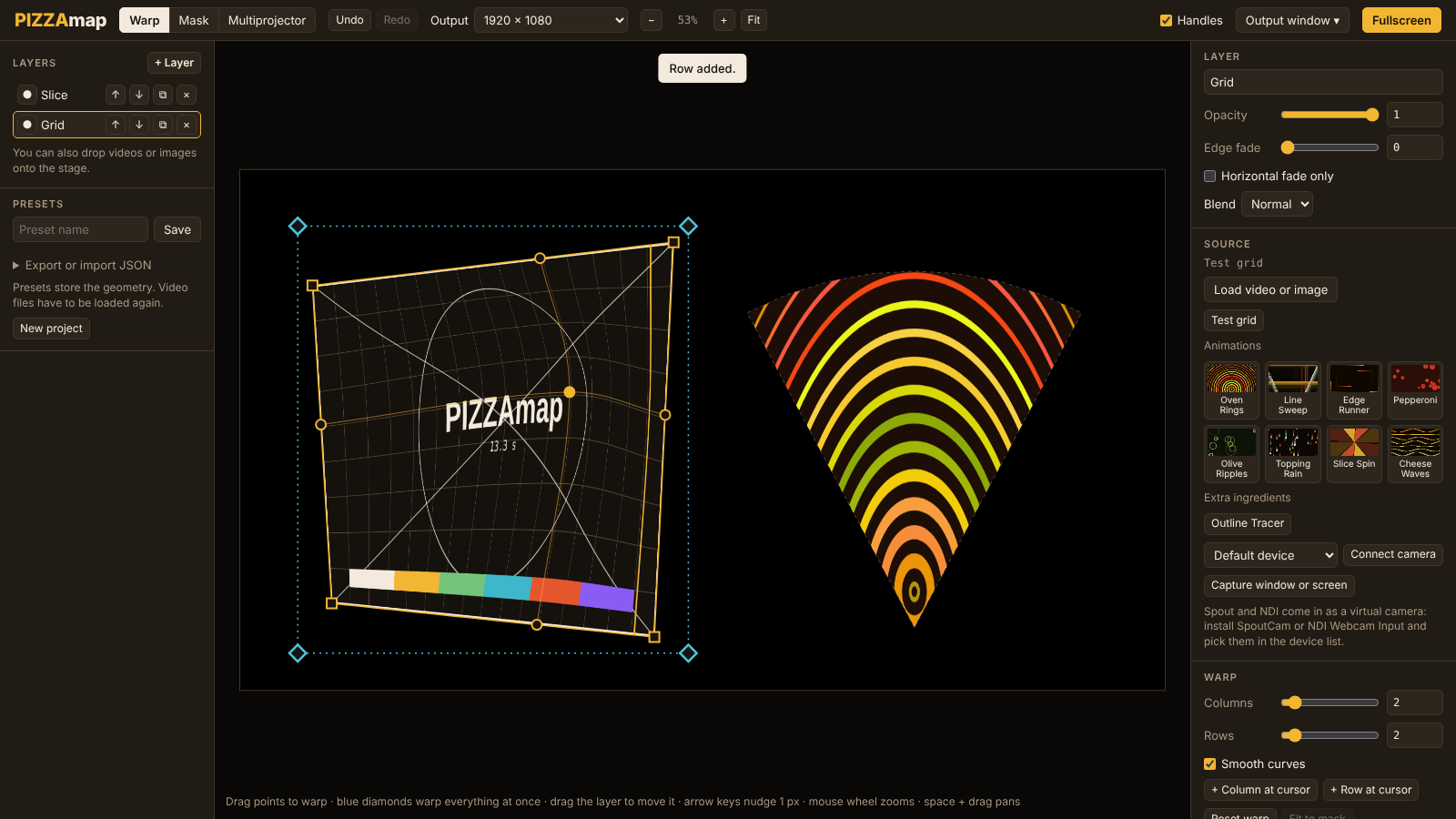Open the Default device dropdown
The height and width of the screenshot is (819, 1456).
(1270, 555)
